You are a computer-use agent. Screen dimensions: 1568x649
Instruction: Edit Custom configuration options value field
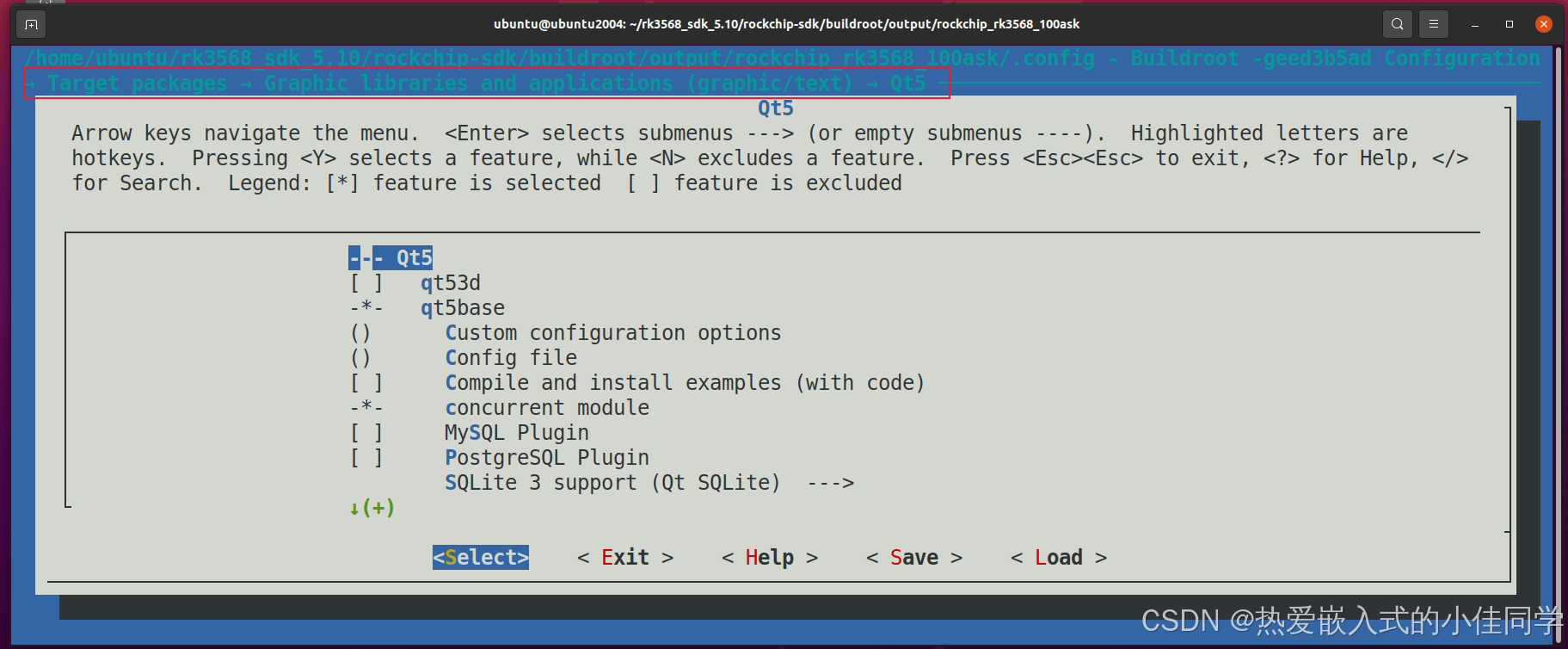pos(360,333)
